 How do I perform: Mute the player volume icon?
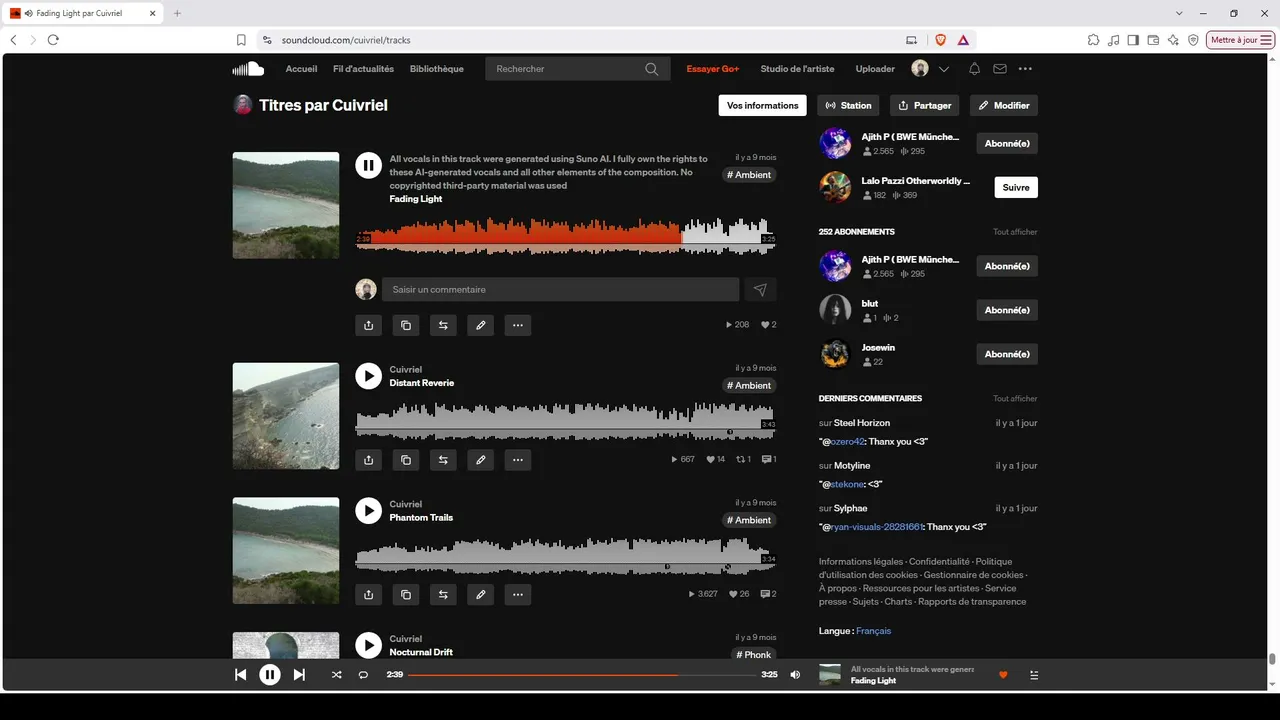click(x=795, y=675)
